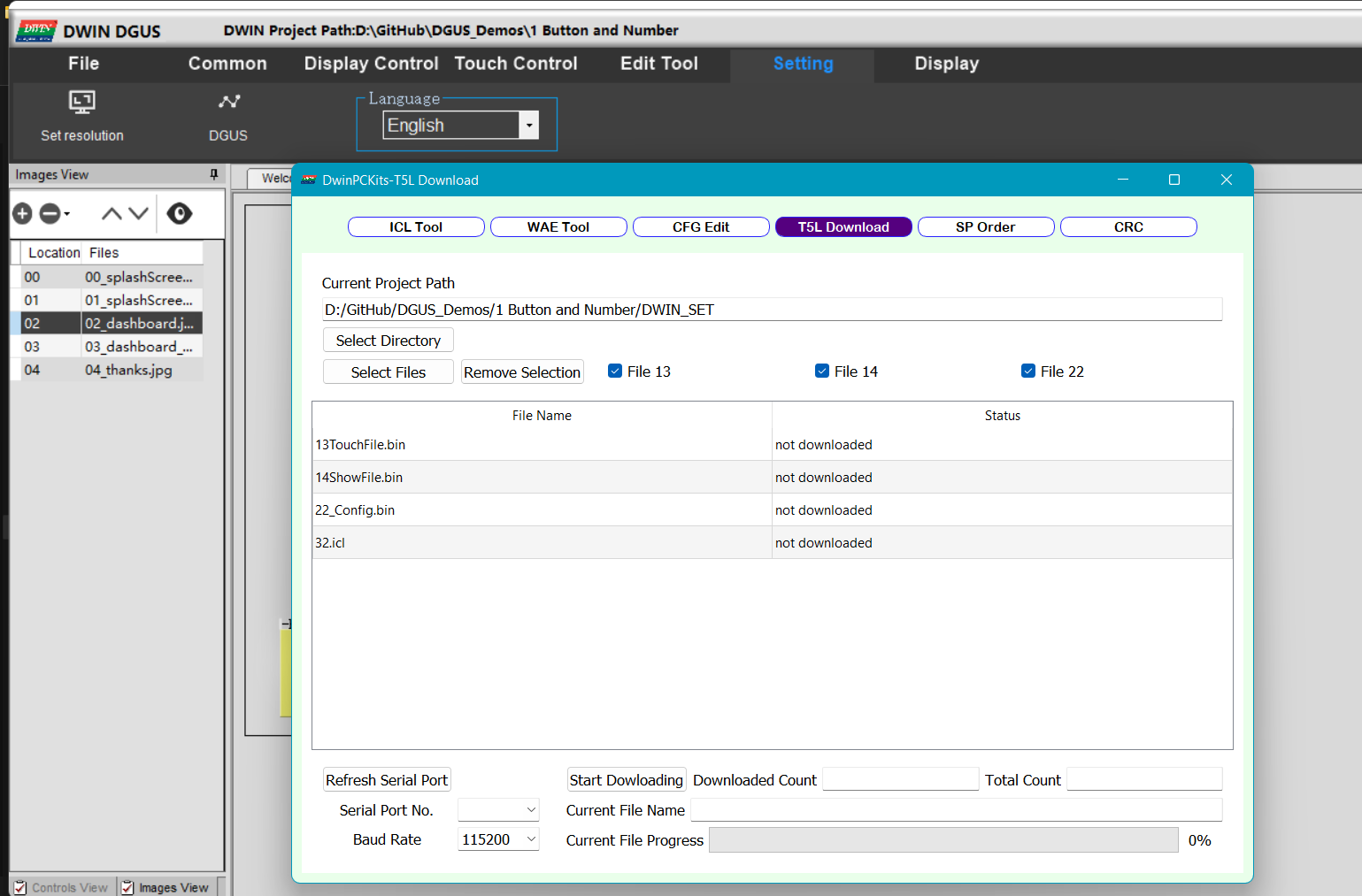The image size is (1362, 896).
Task: Select 04_thanks.jpg in Images View list
Action: [128, 370]
